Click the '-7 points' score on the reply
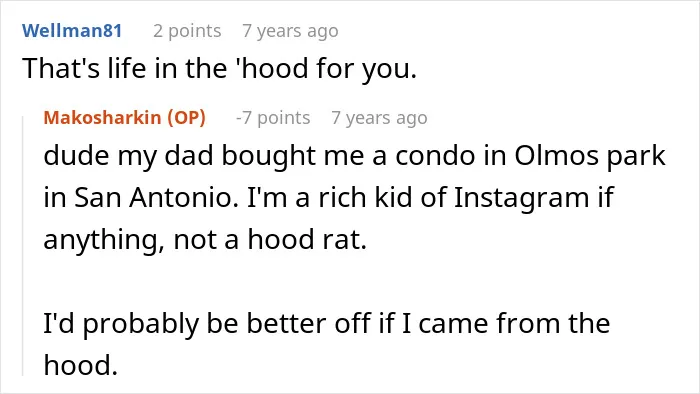Viewport: 700px width, 394px height. pyautogui.click(x=273, y=118)
